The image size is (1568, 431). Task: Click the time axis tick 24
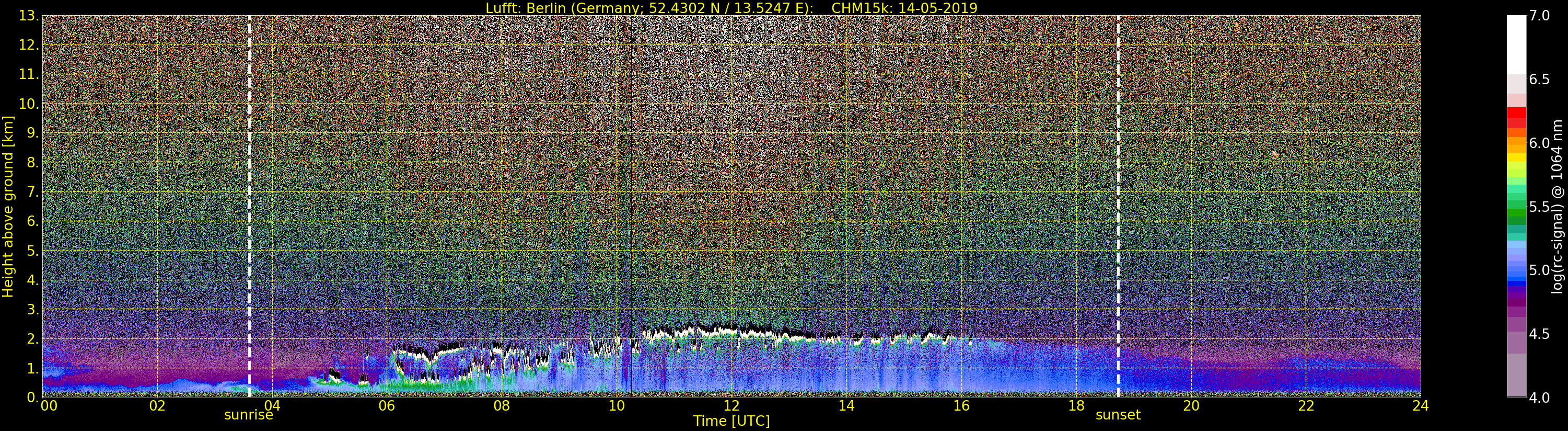[x=1421, y=406]
